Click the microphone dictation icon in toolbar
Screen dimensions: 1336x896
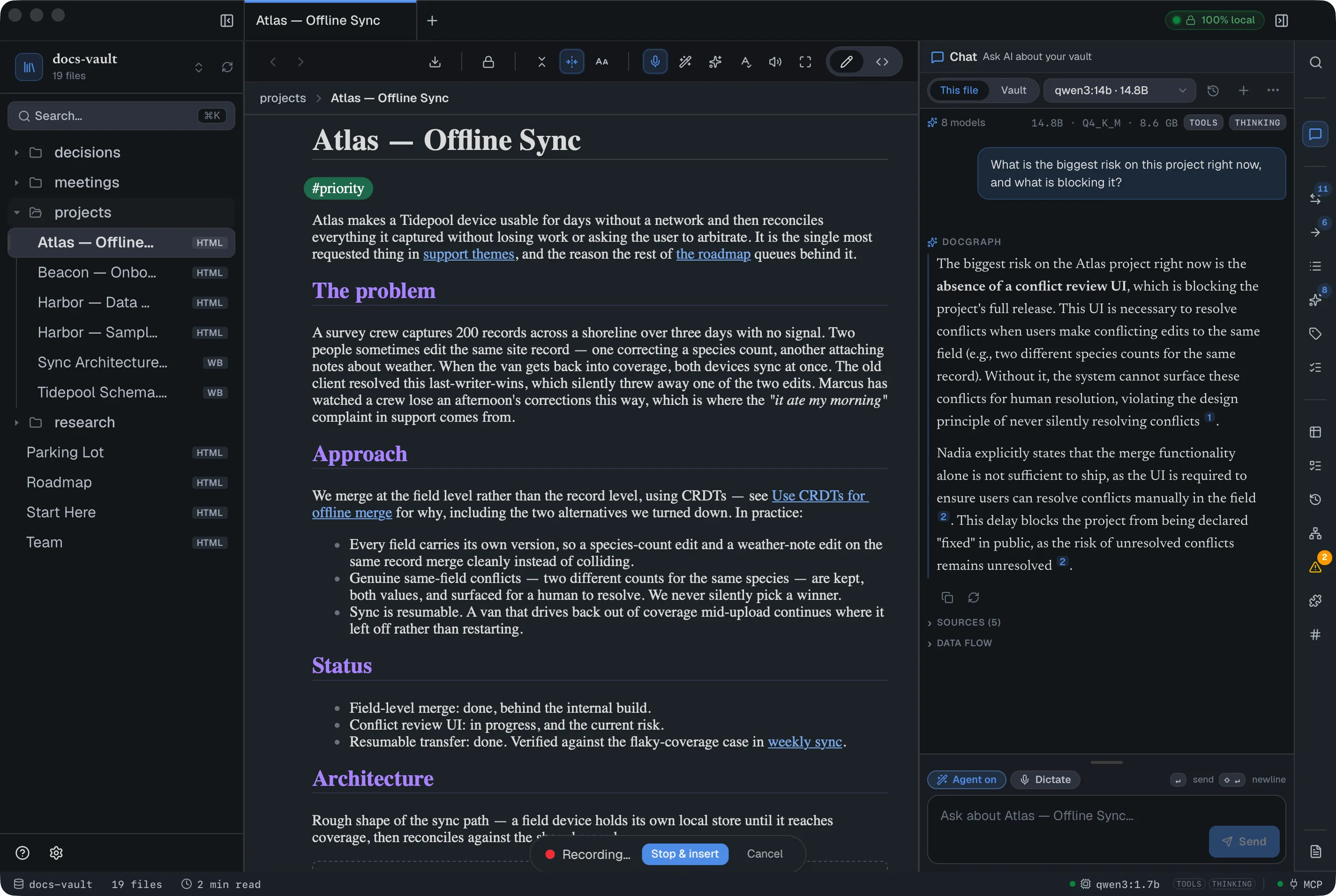(655, 62)
